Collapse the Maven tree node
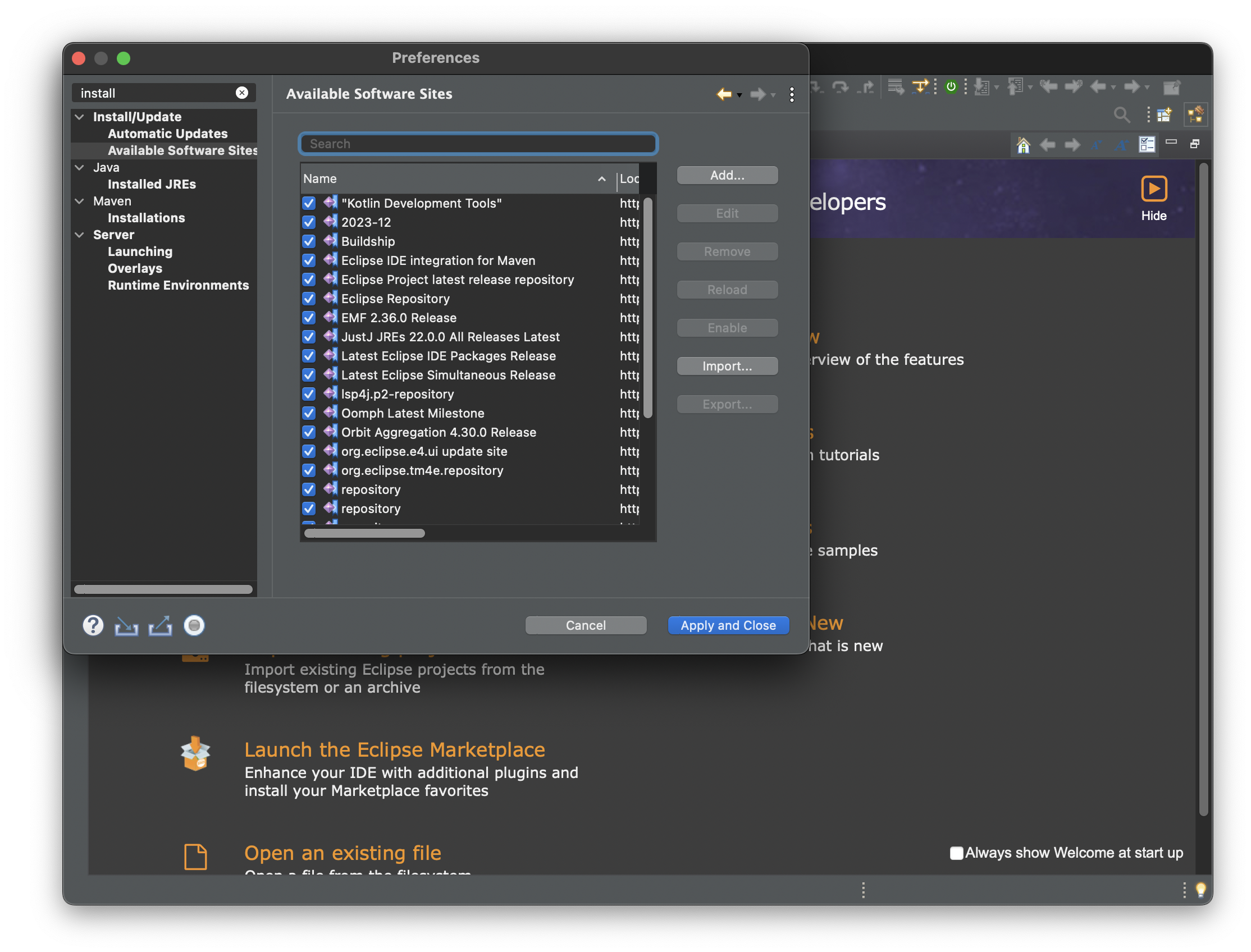1251x952 pixels. (80, 201)
